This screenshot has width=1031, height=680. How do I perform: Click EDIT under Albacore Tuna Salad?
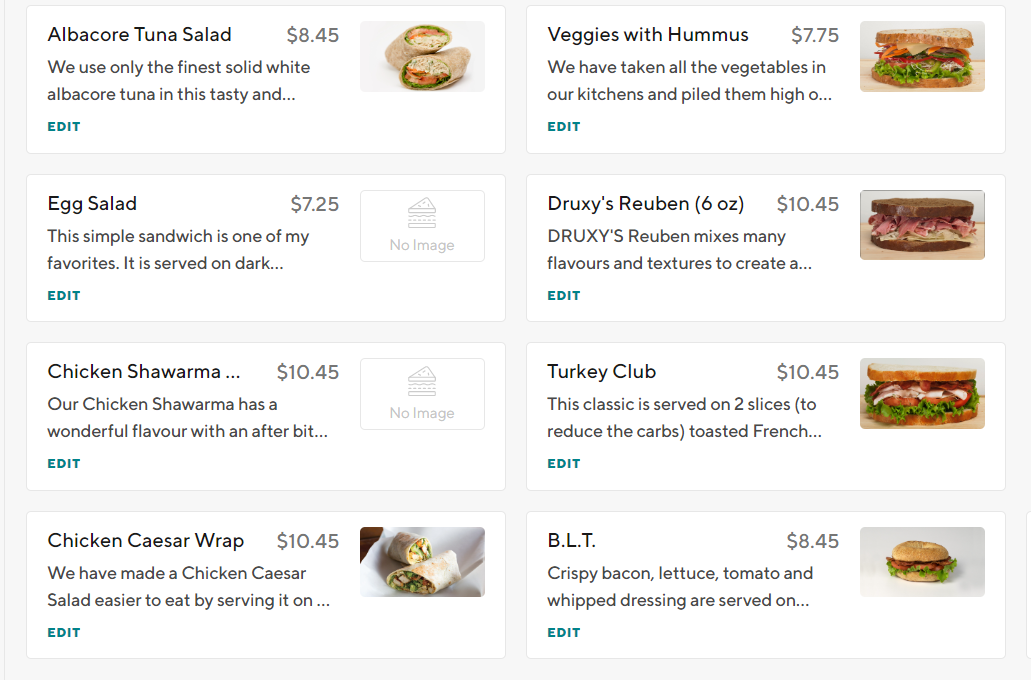click(x=64, y=127)
